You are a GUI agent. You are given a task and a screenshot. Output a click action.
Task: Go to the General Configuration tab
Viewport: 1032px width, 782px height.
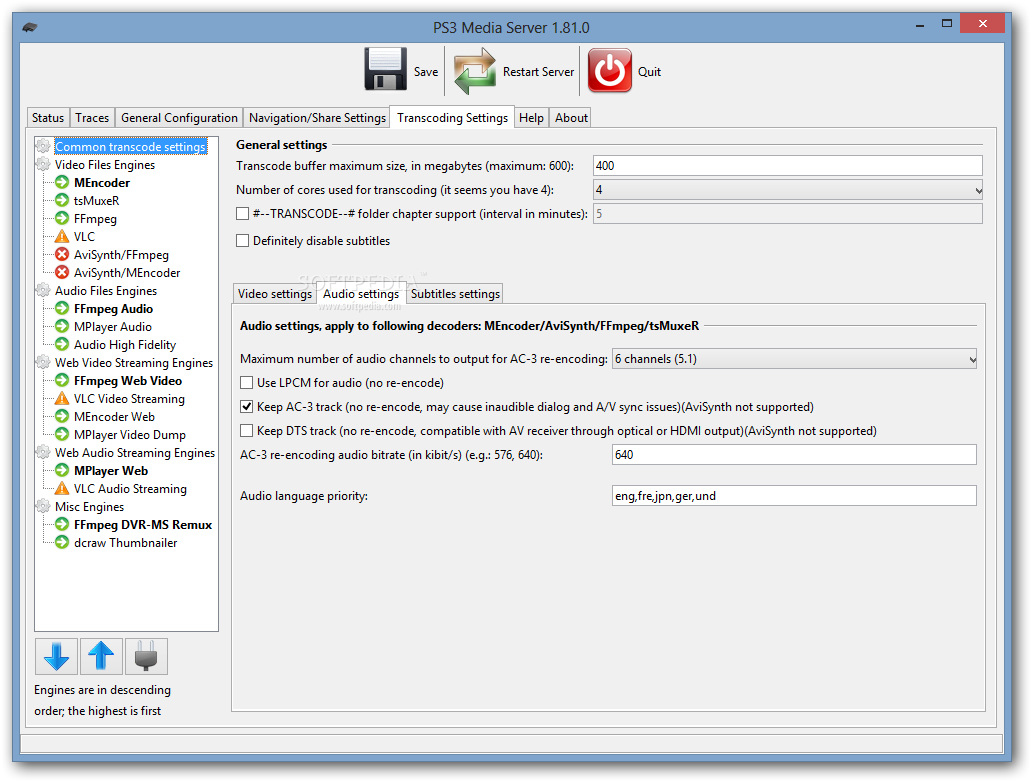point(179,117)
